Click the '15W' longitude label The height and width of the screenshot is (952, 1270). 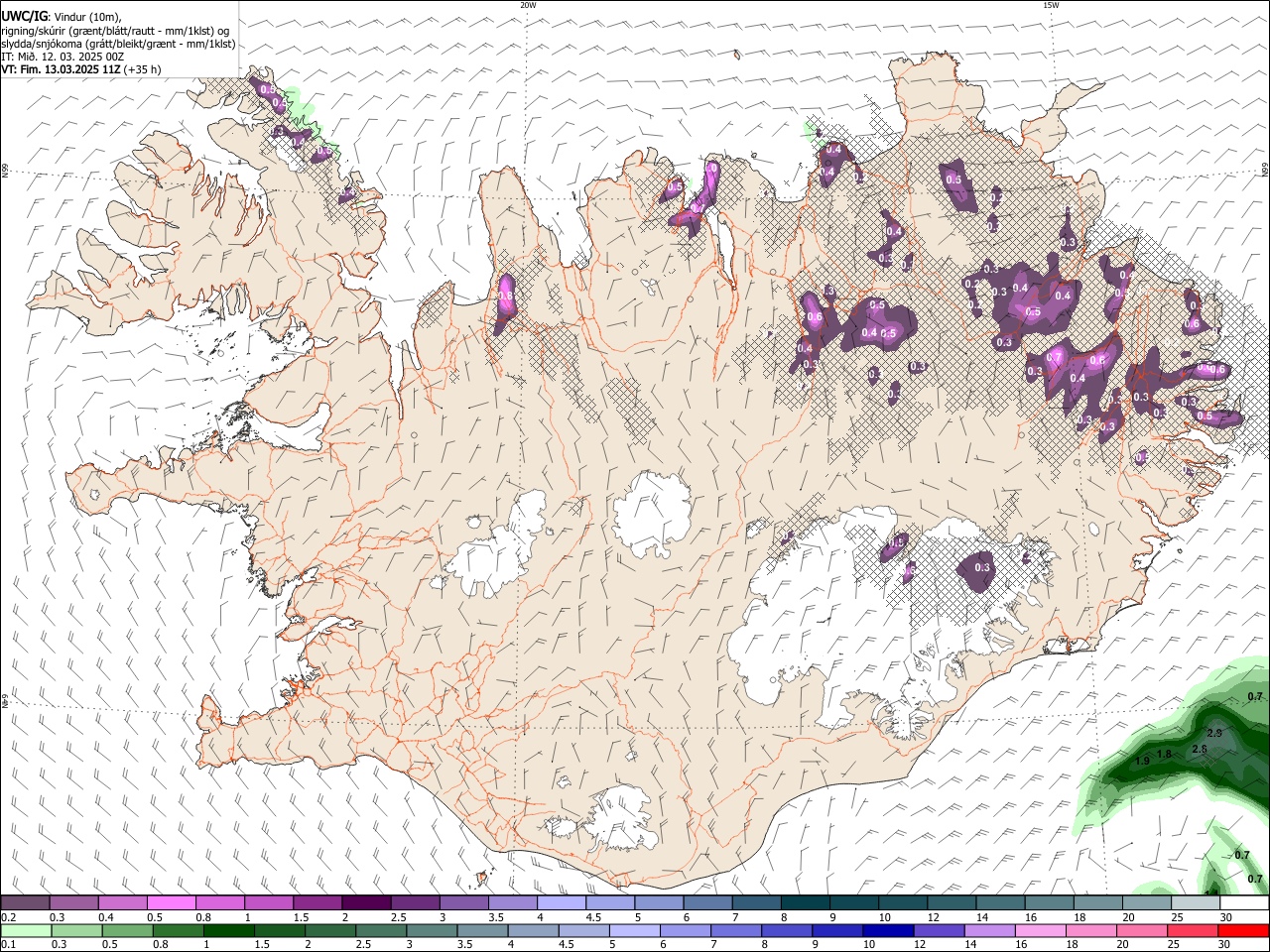[1051, 5]
